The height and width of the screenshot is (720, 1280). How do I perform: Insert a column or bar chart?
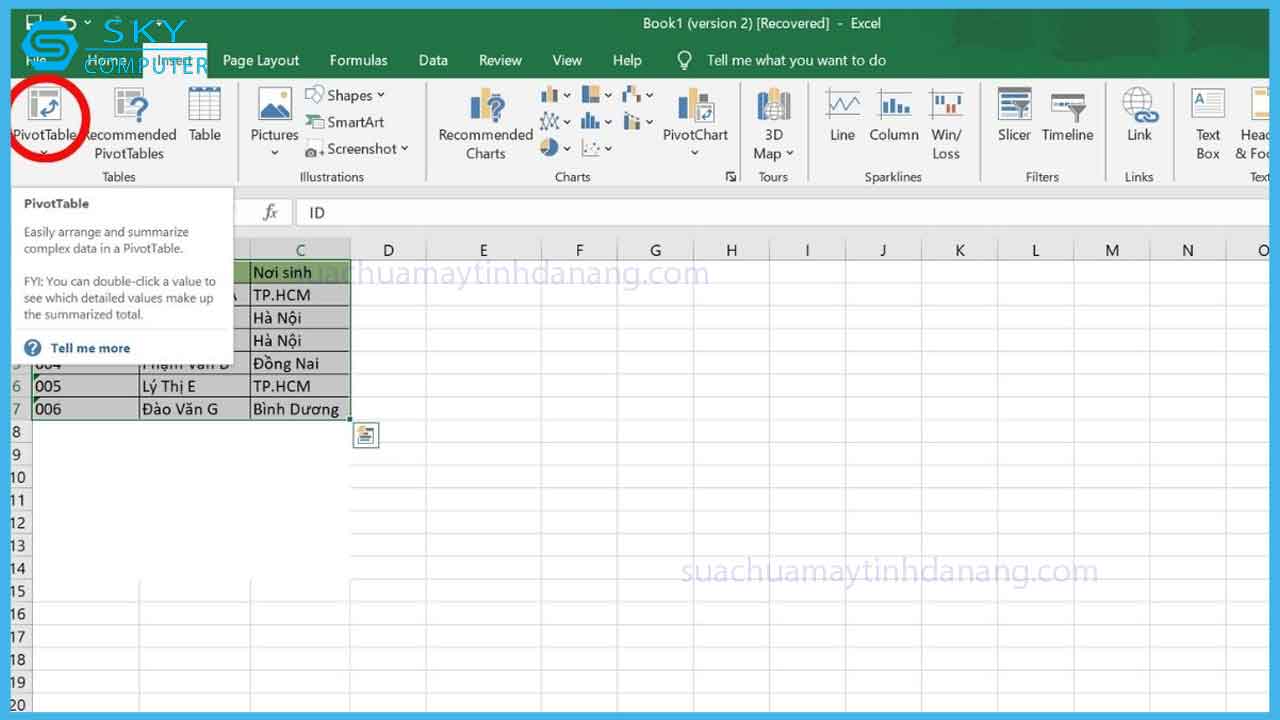(555, 95)
